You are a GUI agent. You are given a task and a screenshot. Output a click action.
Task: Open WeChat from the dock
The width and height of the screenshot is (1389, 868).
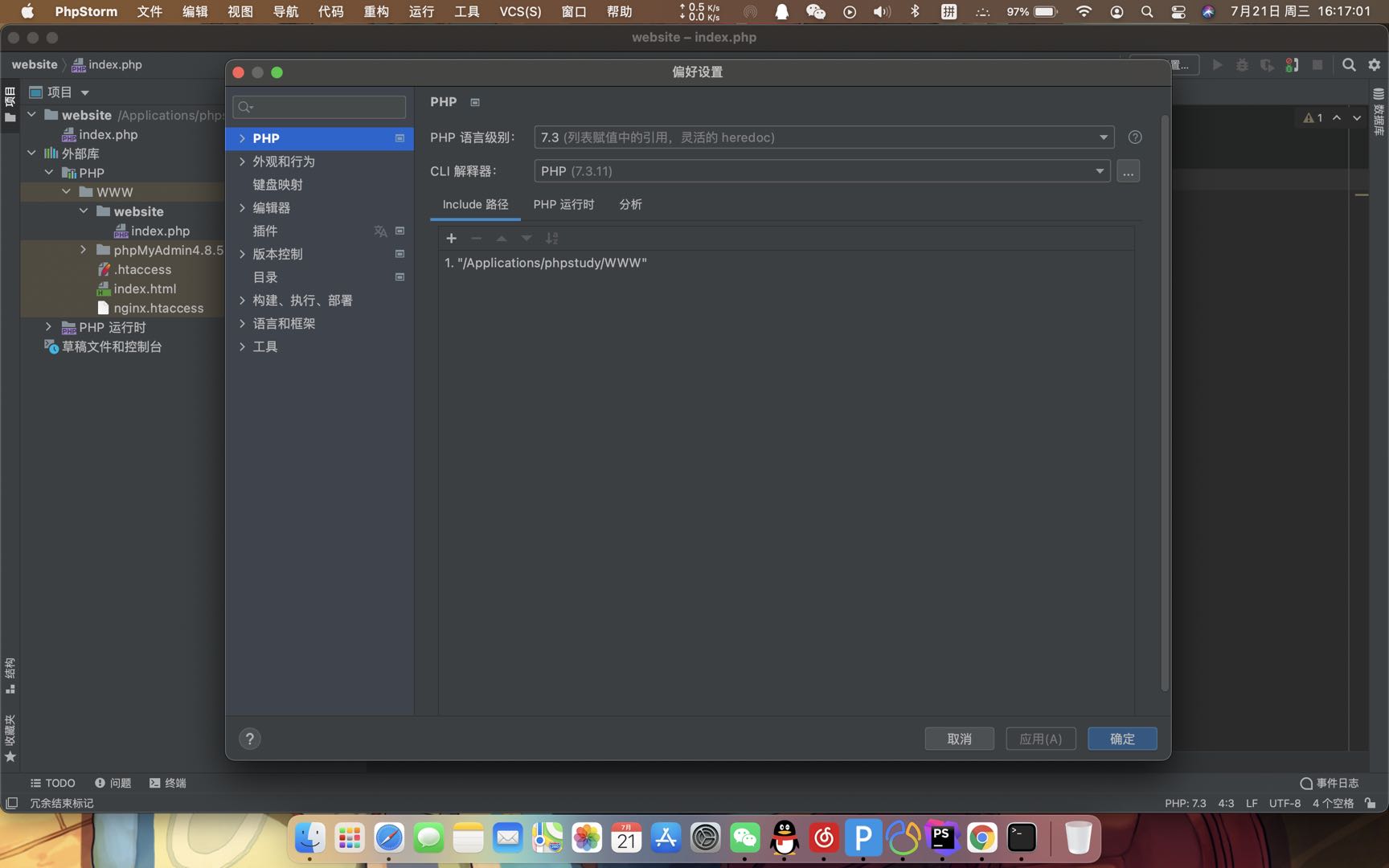click(x=744, y=838)
